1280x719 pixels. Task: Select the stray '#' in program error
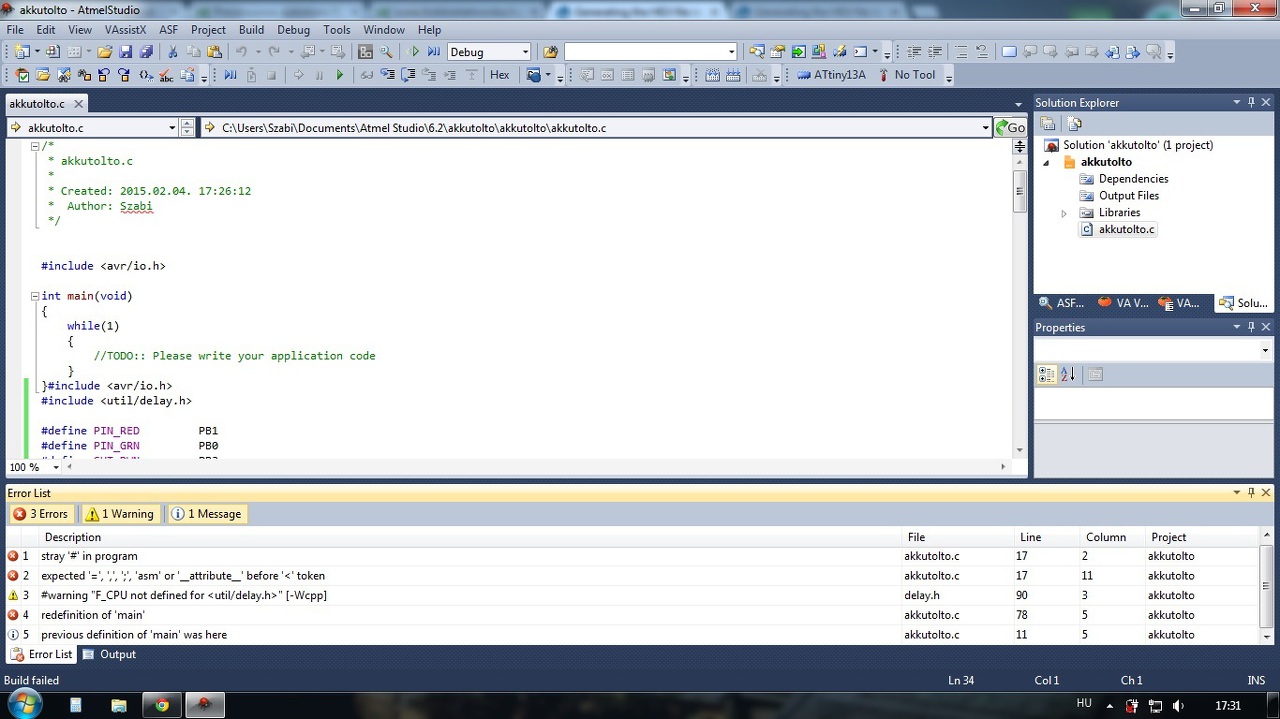click(630, 556)
